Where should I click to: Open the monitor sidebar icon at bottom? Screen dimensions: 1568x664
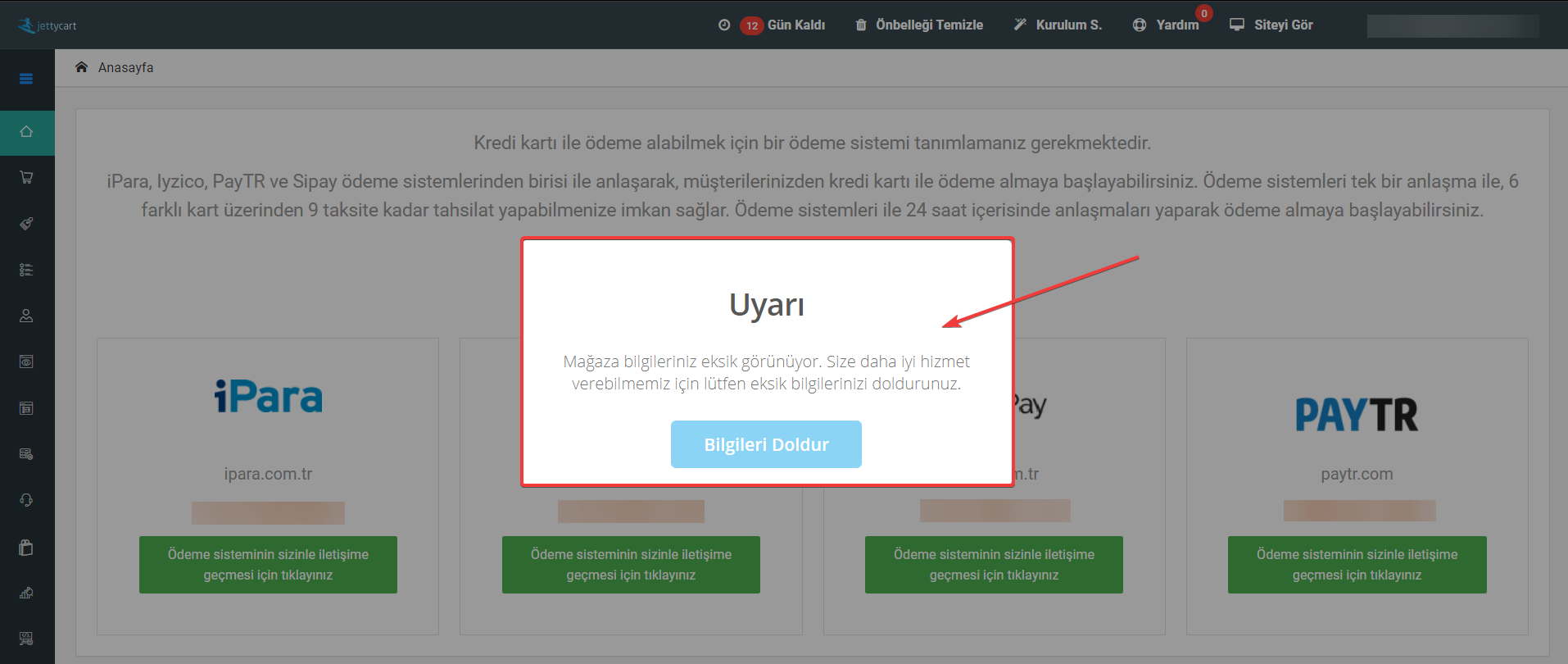tap(26, 639)
